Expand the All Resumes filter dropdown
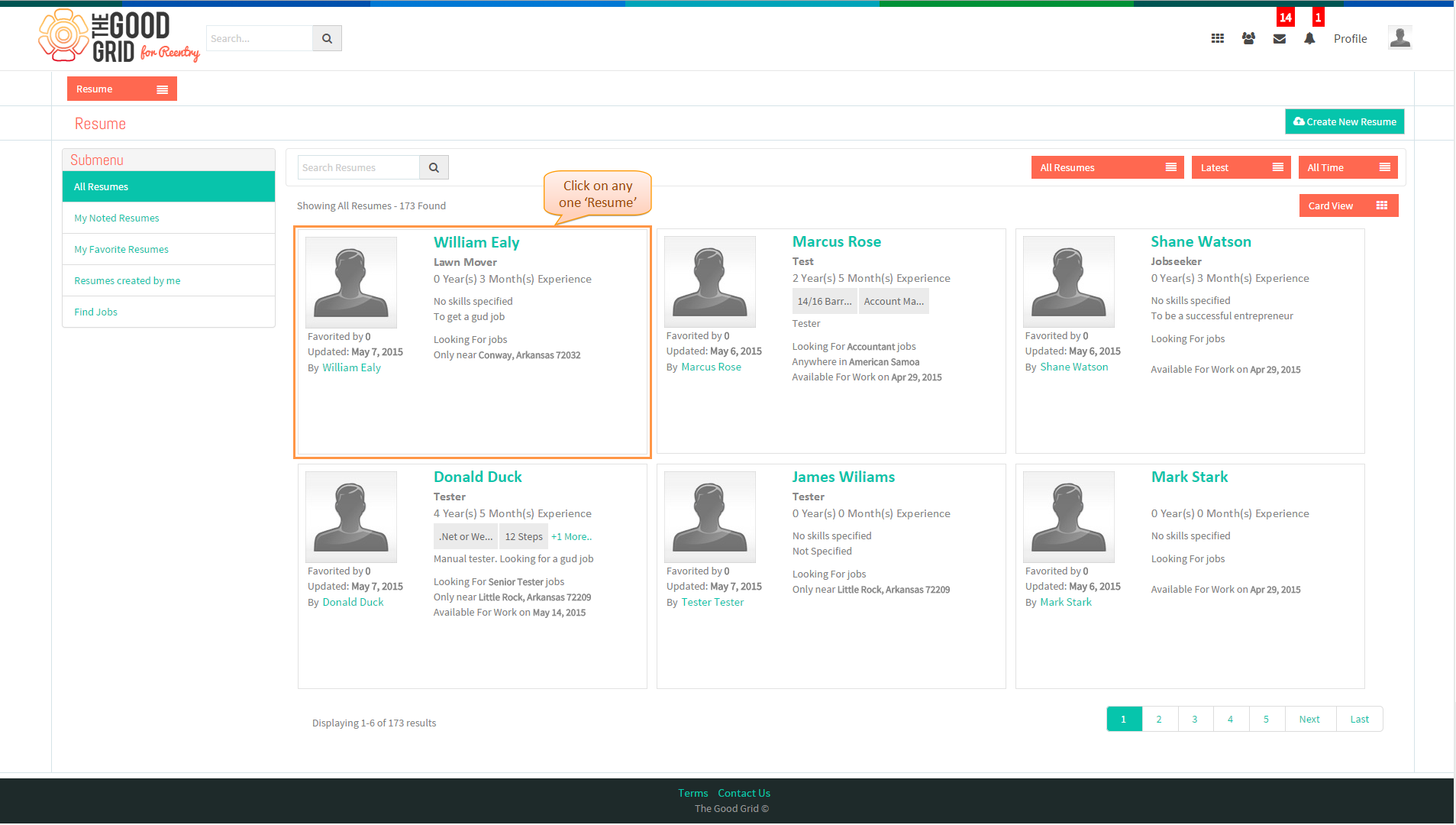Screen dimensions: 1456x825 pyautogui.click(x=1108, y=167)
